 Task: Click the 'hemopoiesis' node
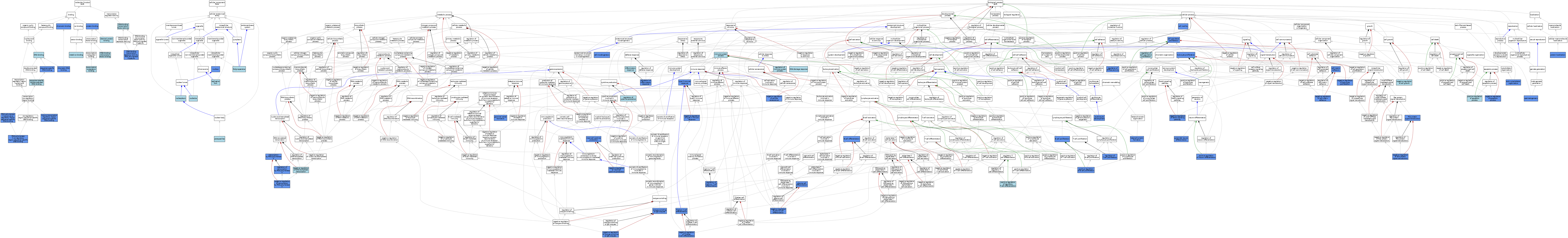(939, 69)
